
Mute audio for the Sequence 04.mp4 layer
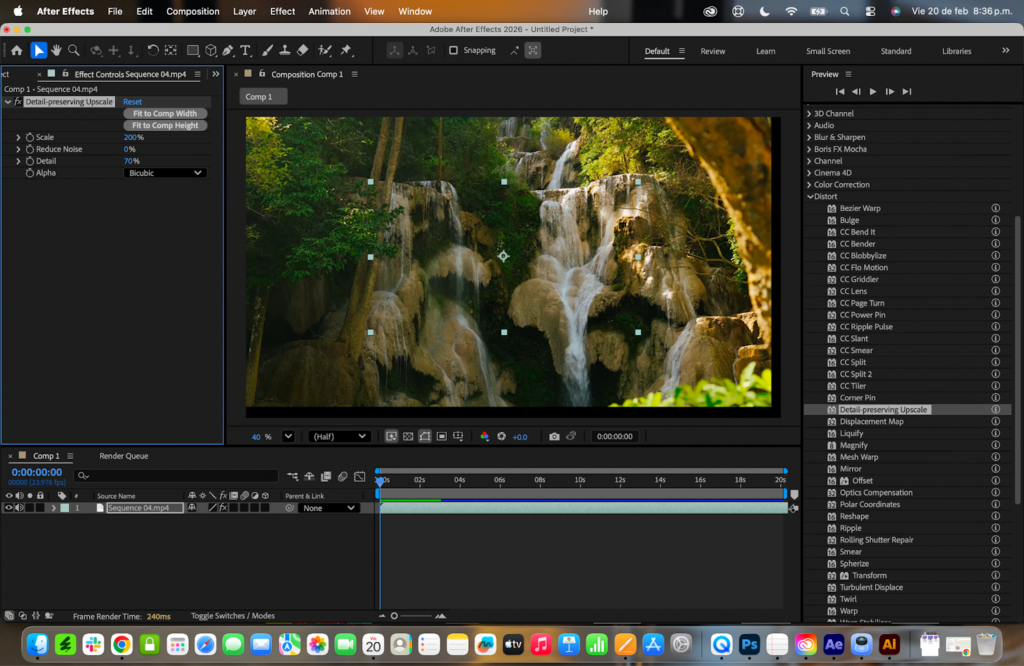point(20,507)
